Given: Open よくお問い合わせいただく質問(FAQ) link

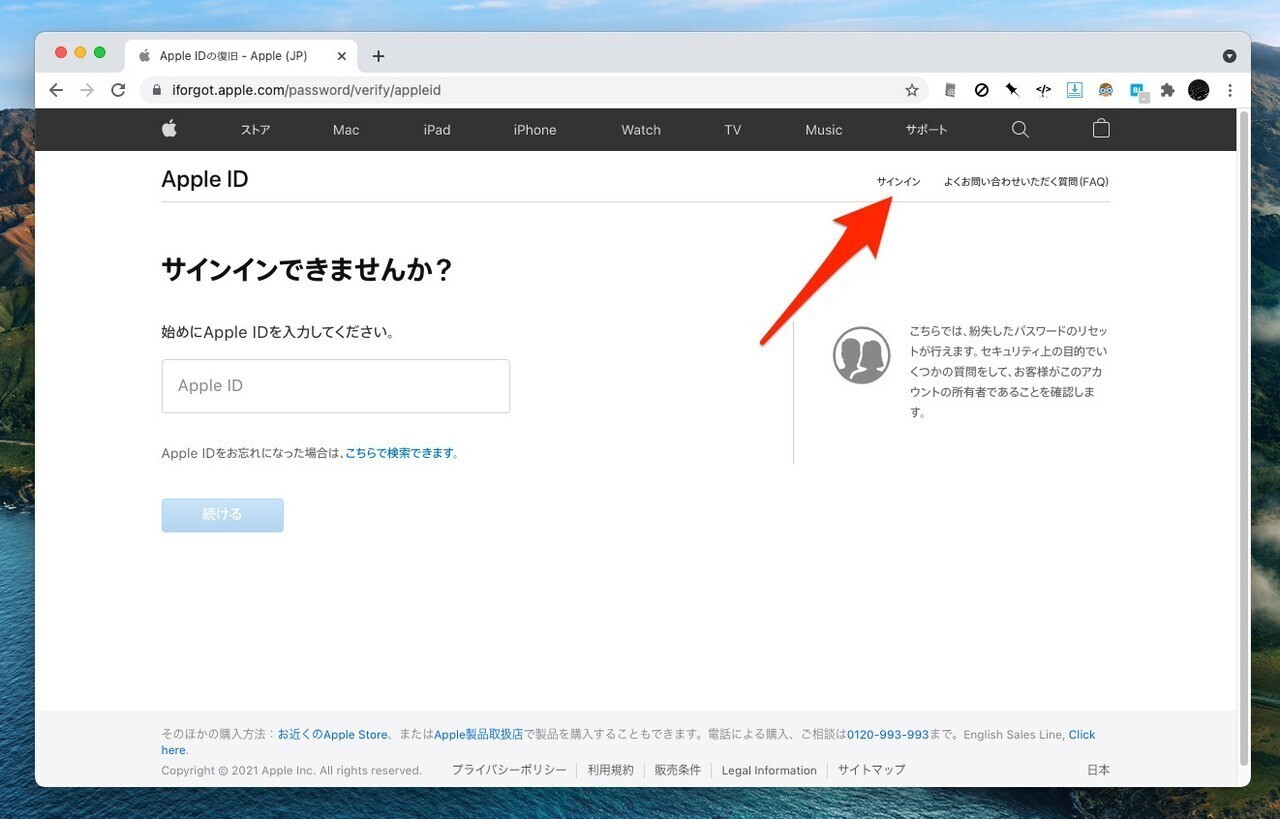Looking at the screenshot, I should [x=1026, y=182].
